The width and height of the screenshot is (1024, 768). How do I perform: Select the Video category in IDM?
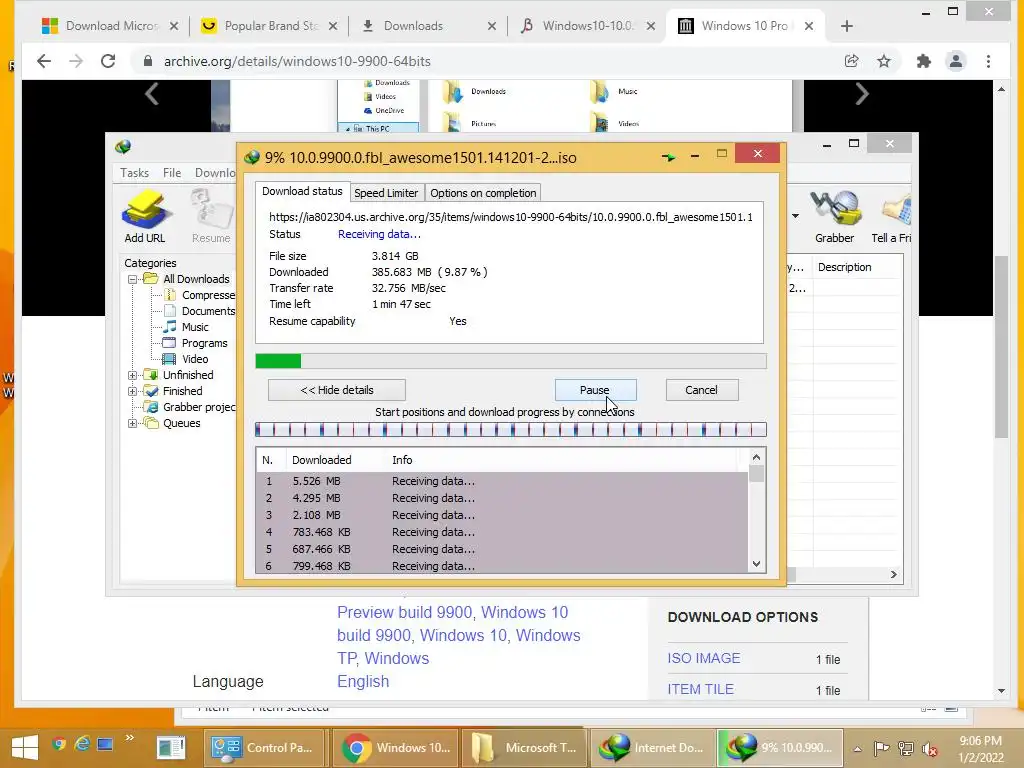click(x=195, y=359)
